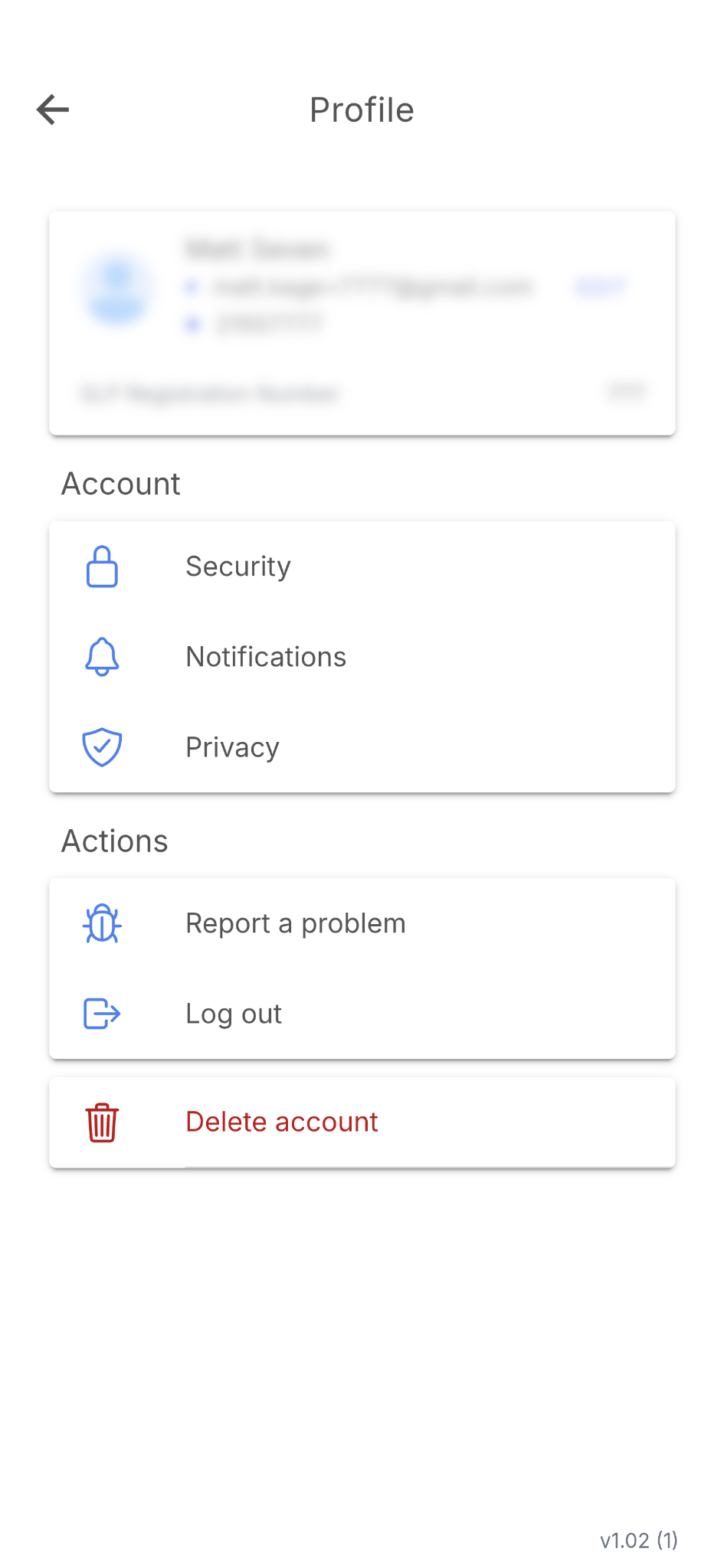Select Report a problem
724x1568 pixels.
pyautogui.click(x=296, y=923)
